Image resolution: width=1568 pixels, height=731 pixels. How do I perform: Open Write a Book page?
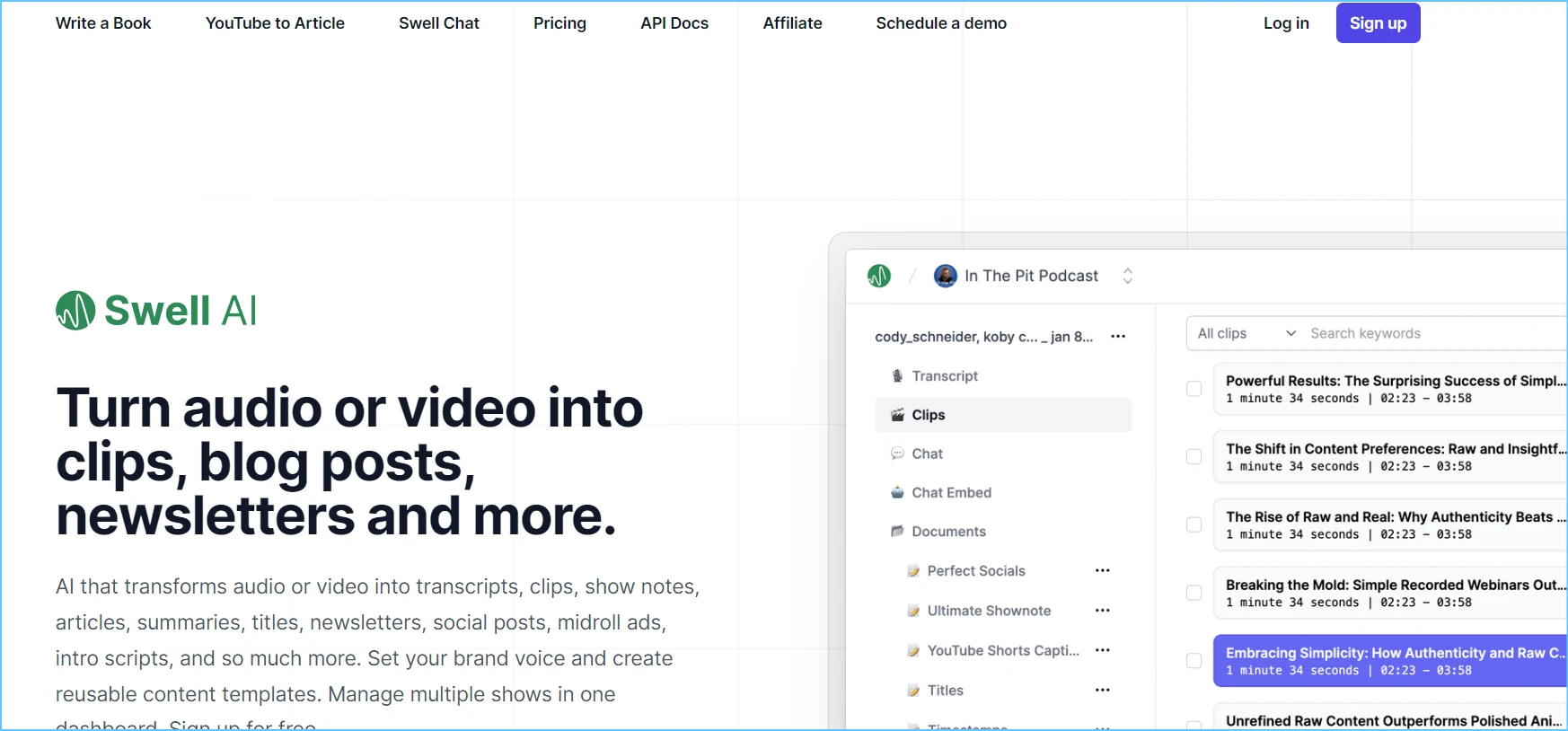point(103,23)
